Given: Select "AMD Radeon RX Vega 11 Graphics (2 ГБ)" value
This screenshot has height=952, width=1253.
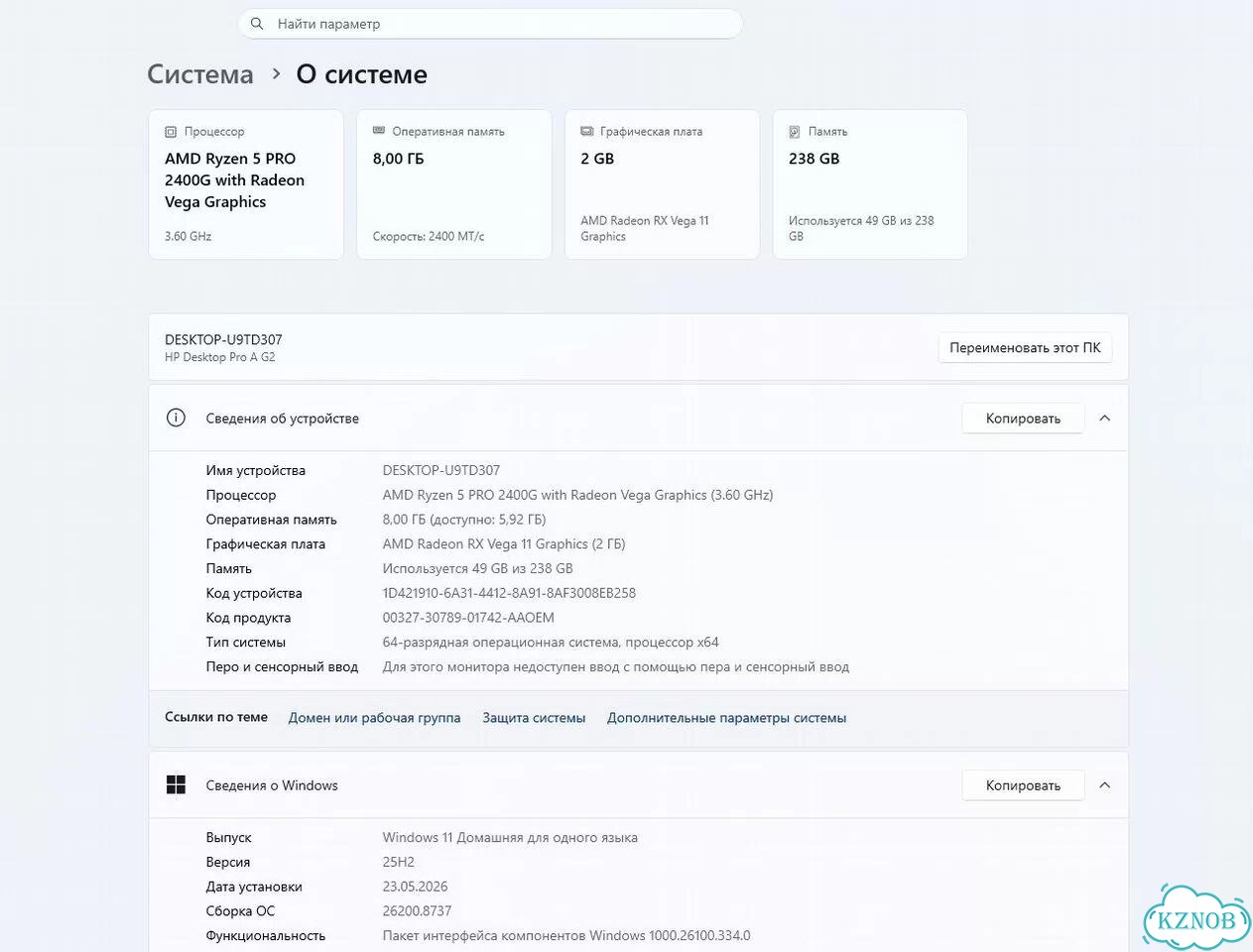Looking at the screenshot, I should [x=504, y=544].
